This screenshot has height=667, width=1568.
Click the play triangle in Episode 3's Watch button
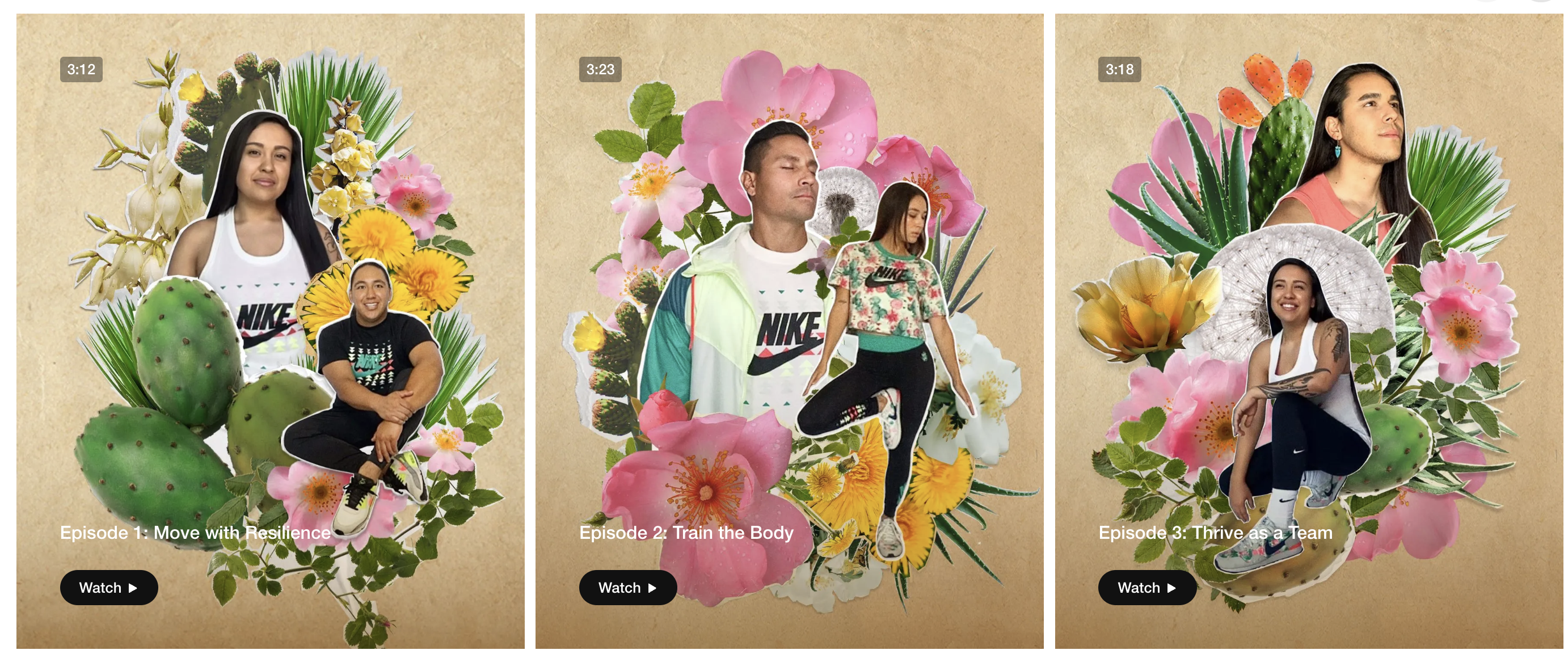1171,588
